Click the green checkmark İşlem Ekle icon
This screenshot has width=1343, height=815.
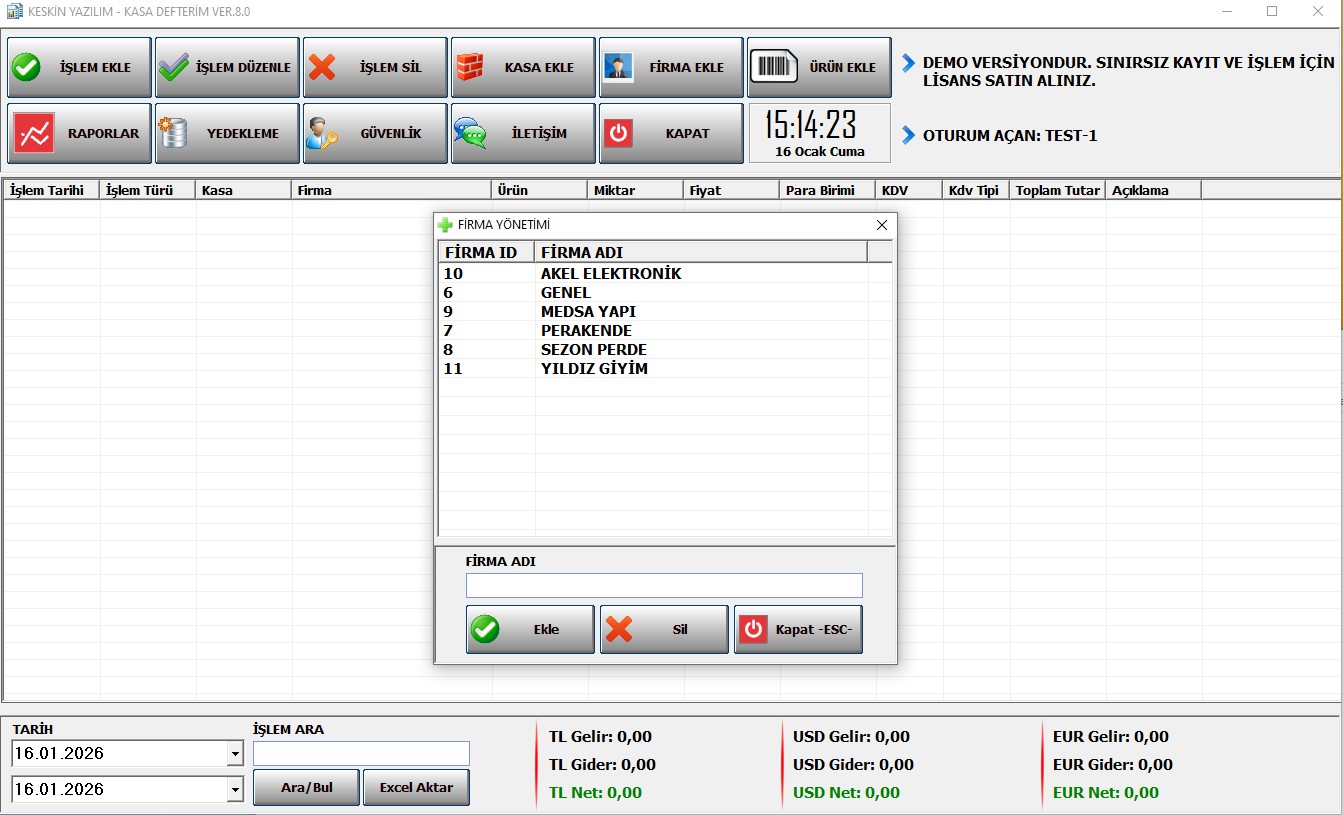26,68
